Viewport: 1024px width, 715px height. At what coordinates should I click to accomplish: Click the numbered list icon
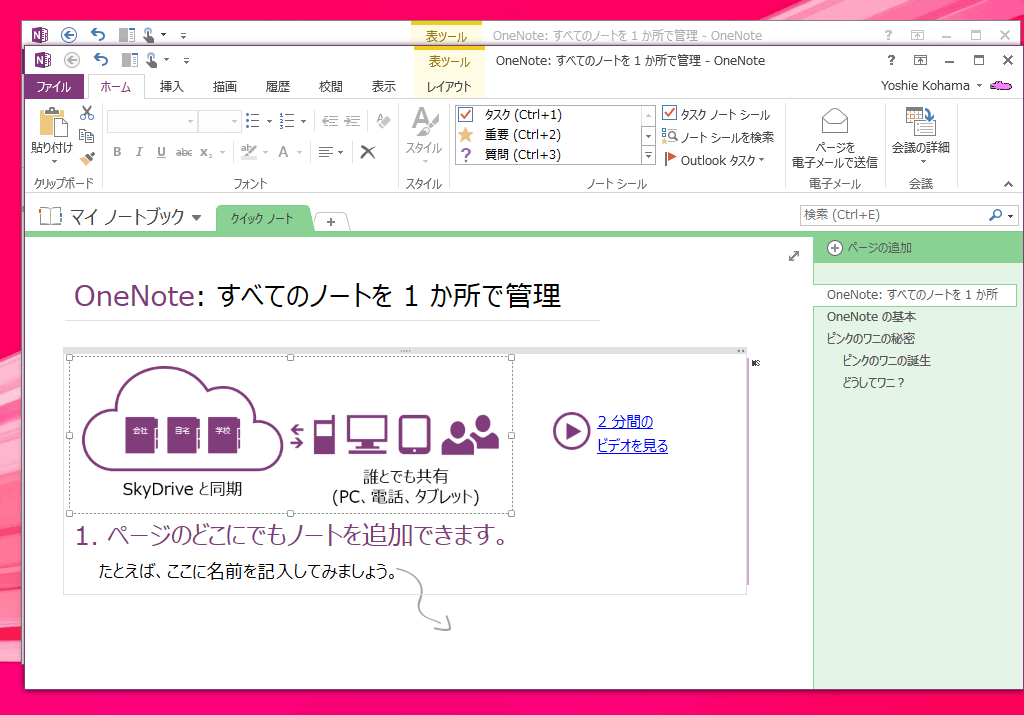pyautogui.click(x=287, y=121)
